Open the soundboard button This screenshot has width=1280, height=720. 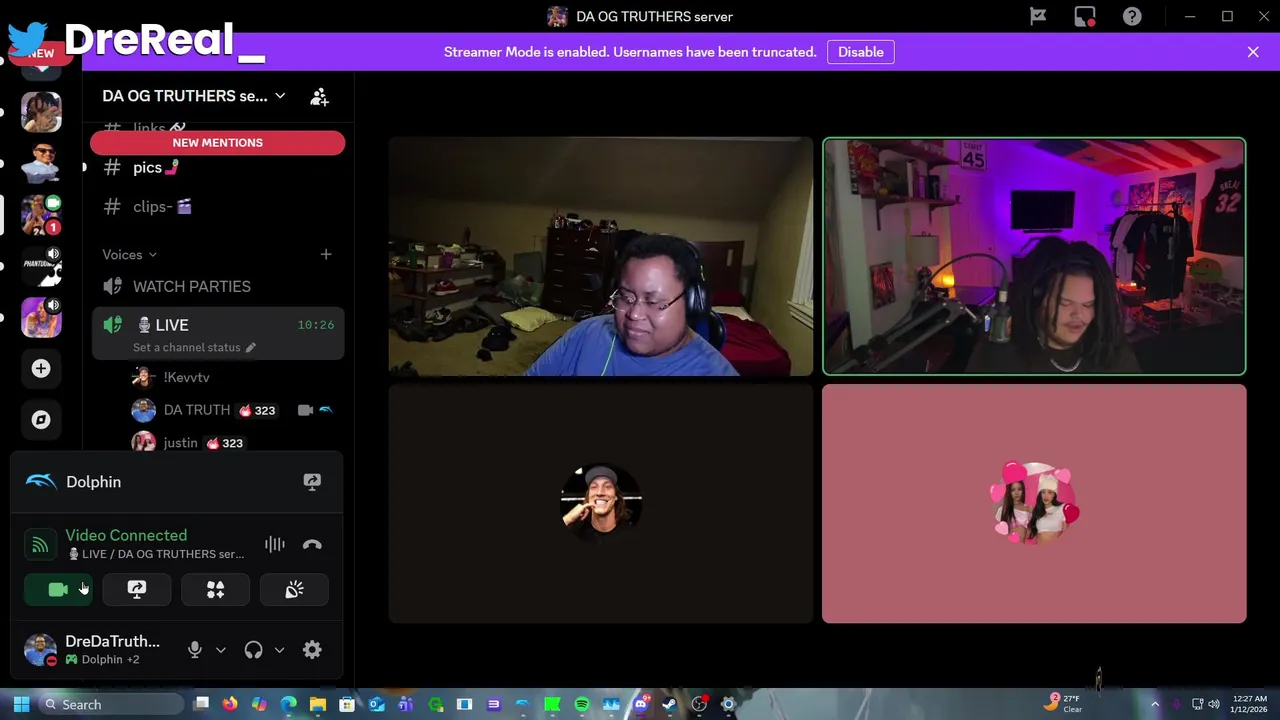294,590
